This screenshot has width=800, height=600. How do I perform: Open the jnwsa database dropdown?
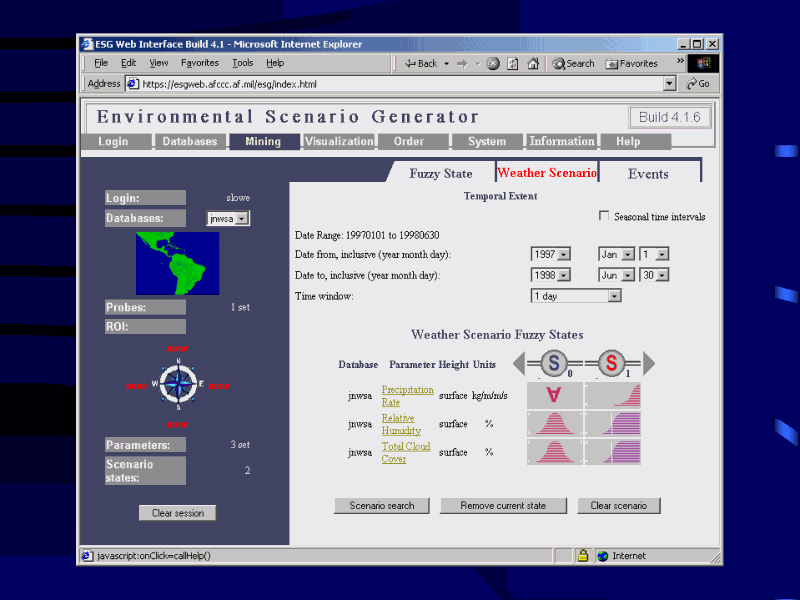[228, 218]
